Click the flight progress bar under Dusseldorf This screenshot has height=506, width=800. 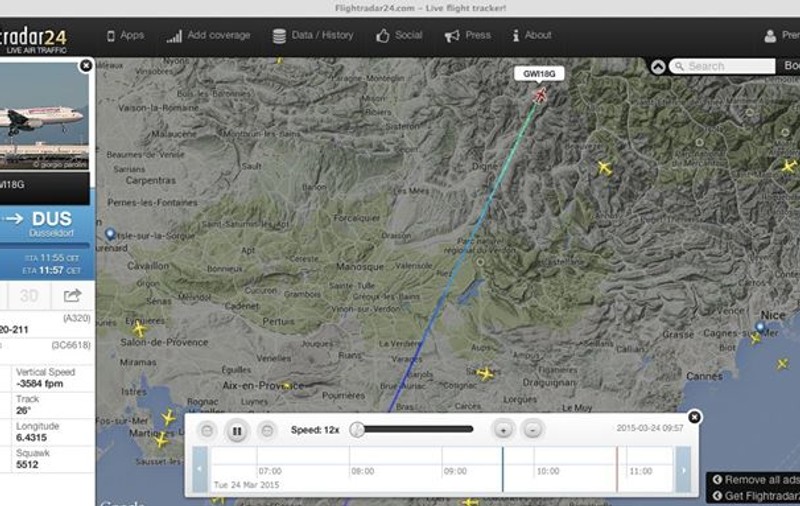pyautogui.click(x=44, y=246)
